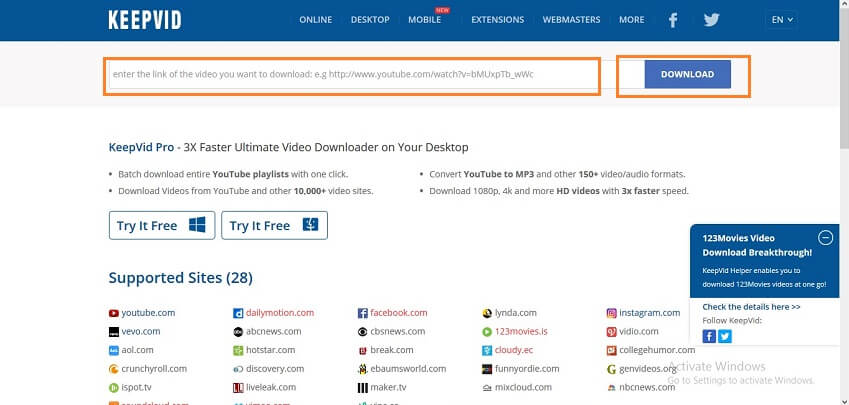849x405 pixels.
Task: Open the funnyordie.com link
Action: coord(527,369)
